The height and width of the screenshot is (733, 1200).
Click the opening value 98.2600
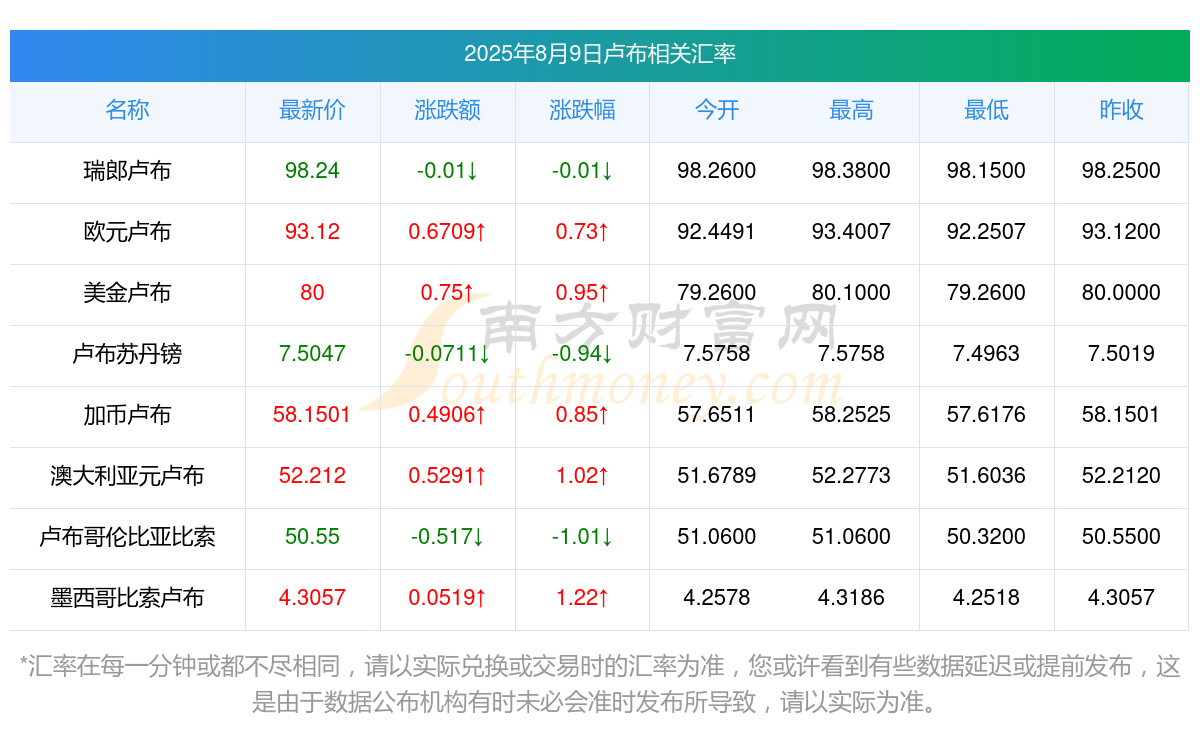click(x=717, y=171)
